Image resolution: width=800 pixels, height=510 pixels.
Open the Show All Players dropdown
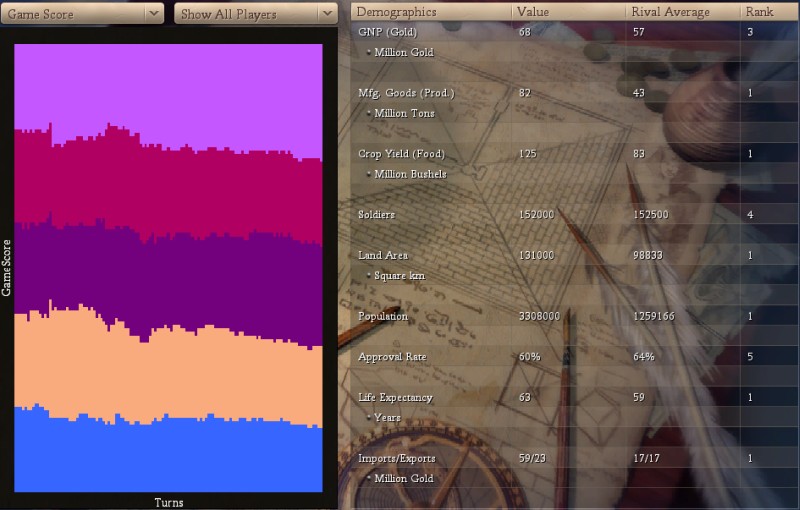(x=256, y=14)
